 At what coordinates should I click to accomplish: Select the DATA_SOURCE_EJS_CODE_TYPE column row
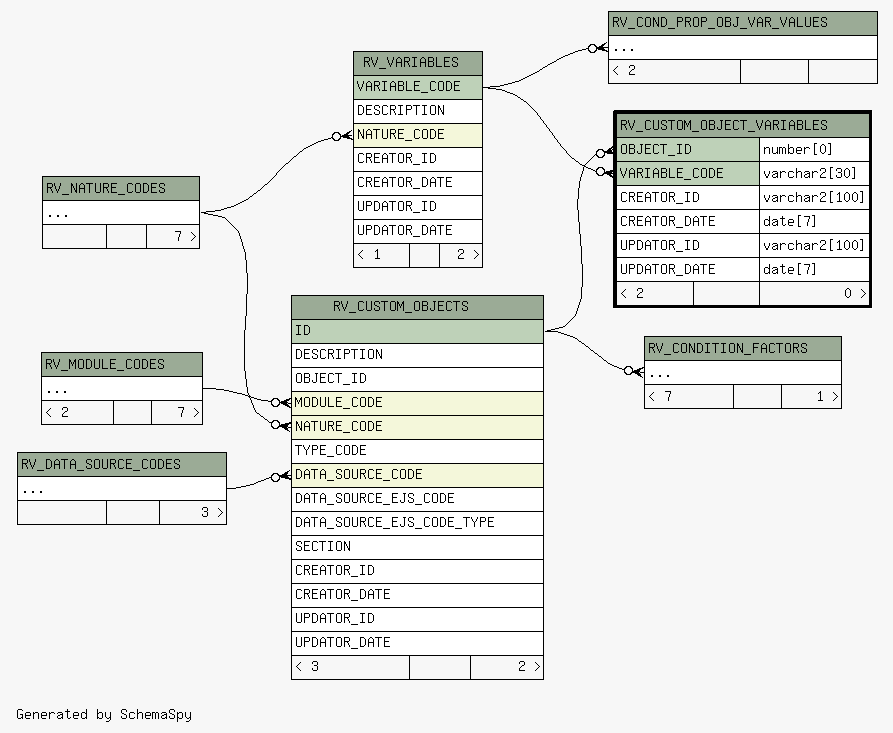pos(417,523)
